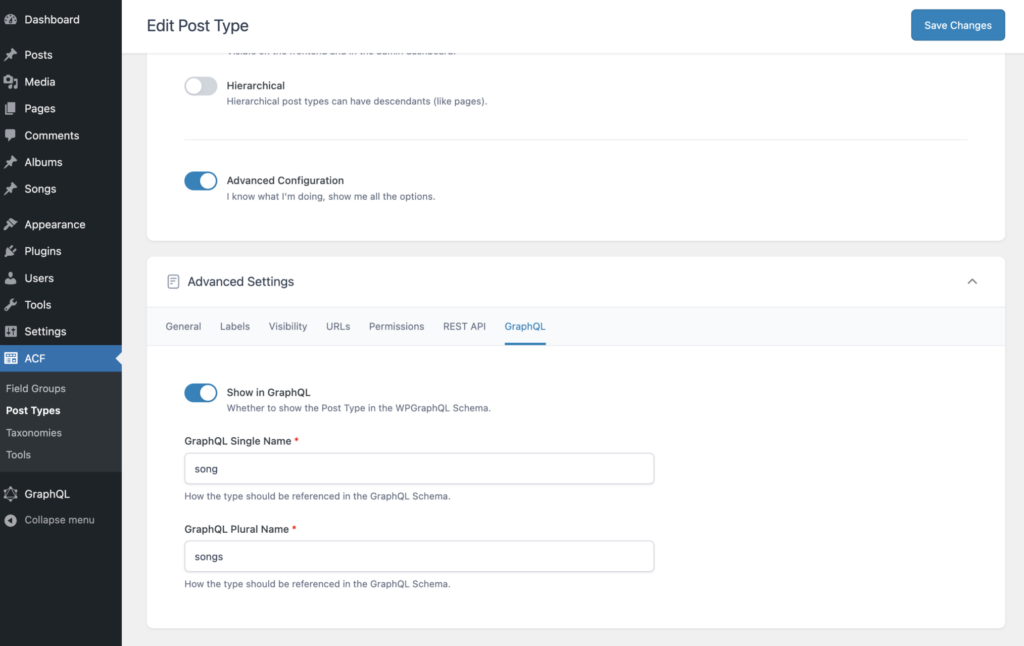Switch to the REST API tab
Viewport: 1024px width, 646px height.
tap(464, 326)
